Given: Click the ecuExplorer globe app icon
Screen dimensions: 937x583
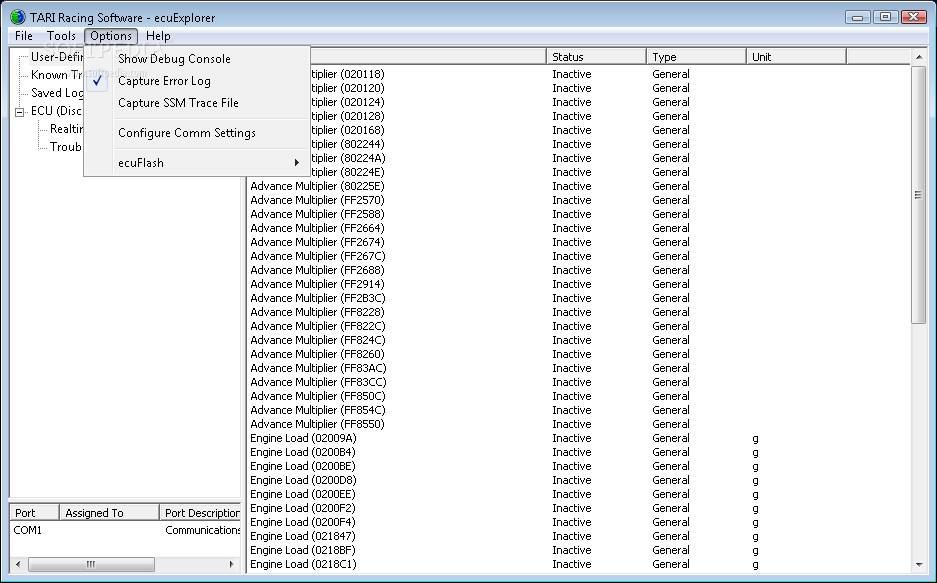Looking at the screenshot, I should click(18, 17).
